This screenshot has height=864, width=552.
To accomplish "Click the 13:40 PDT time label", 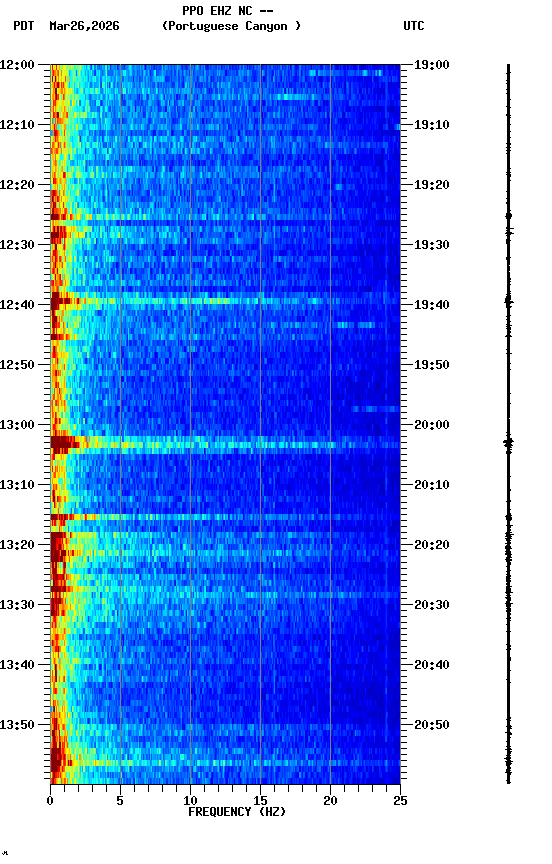I will tap(17, 665).
